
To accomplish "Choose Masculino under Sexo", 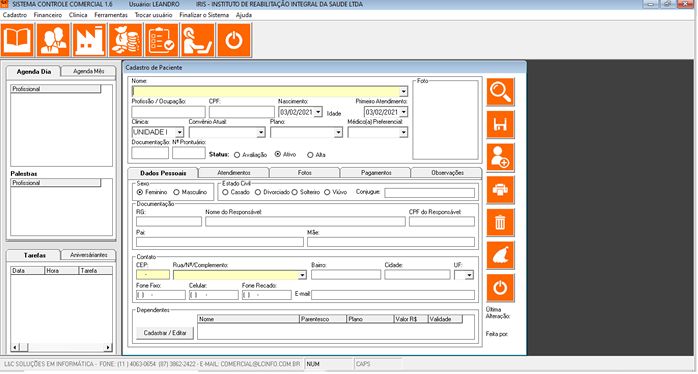I will 176,192.
